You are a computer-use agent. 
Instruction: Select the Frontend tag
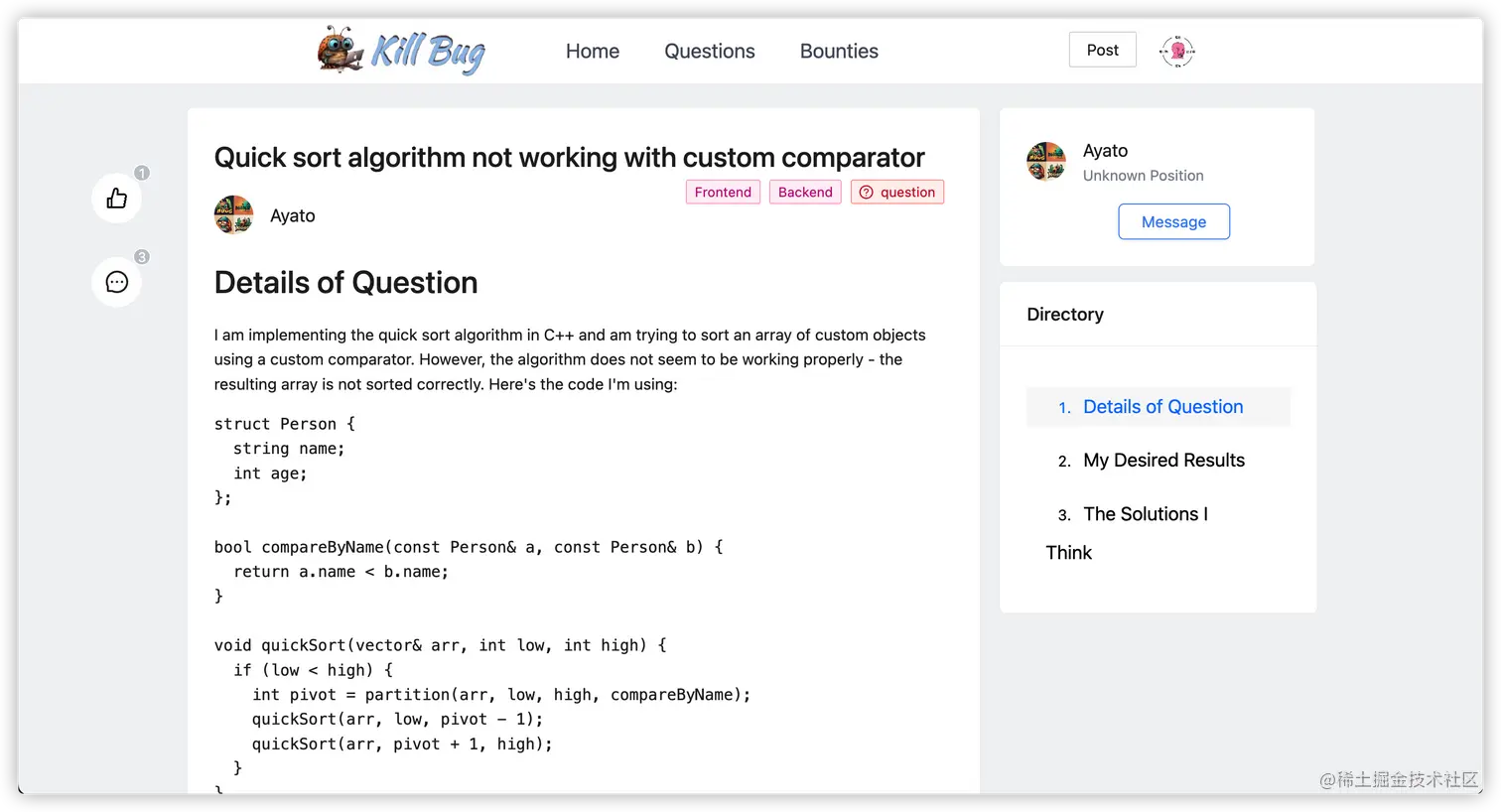[x=723, y=193]
